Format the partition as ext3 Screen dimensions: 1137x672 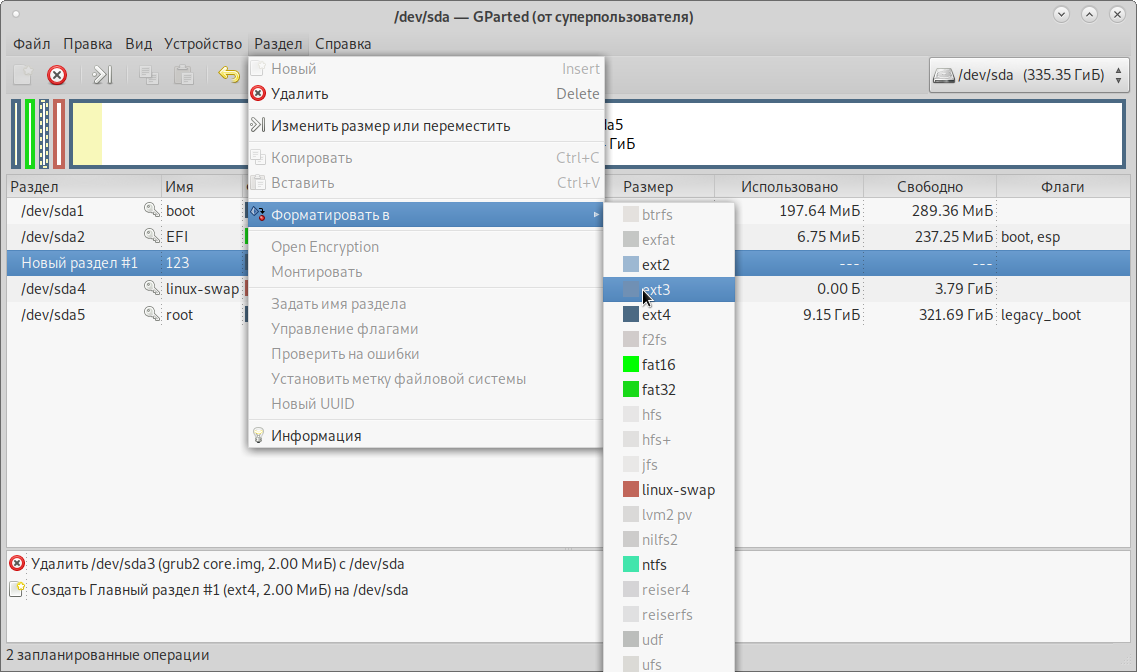pyautogui.click(x=669, y=289)
